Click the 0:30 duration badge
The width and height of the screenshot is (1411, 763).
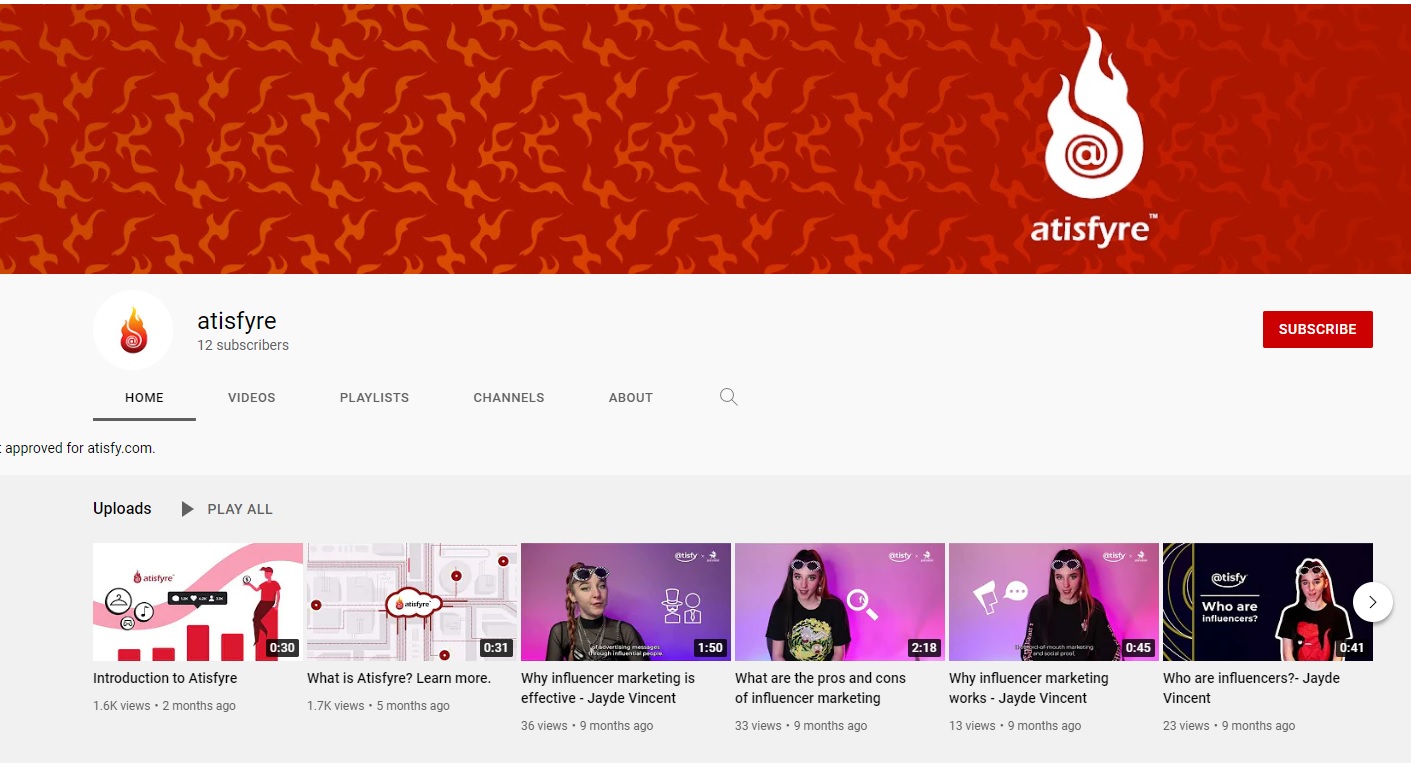click(x=283, y=647)
